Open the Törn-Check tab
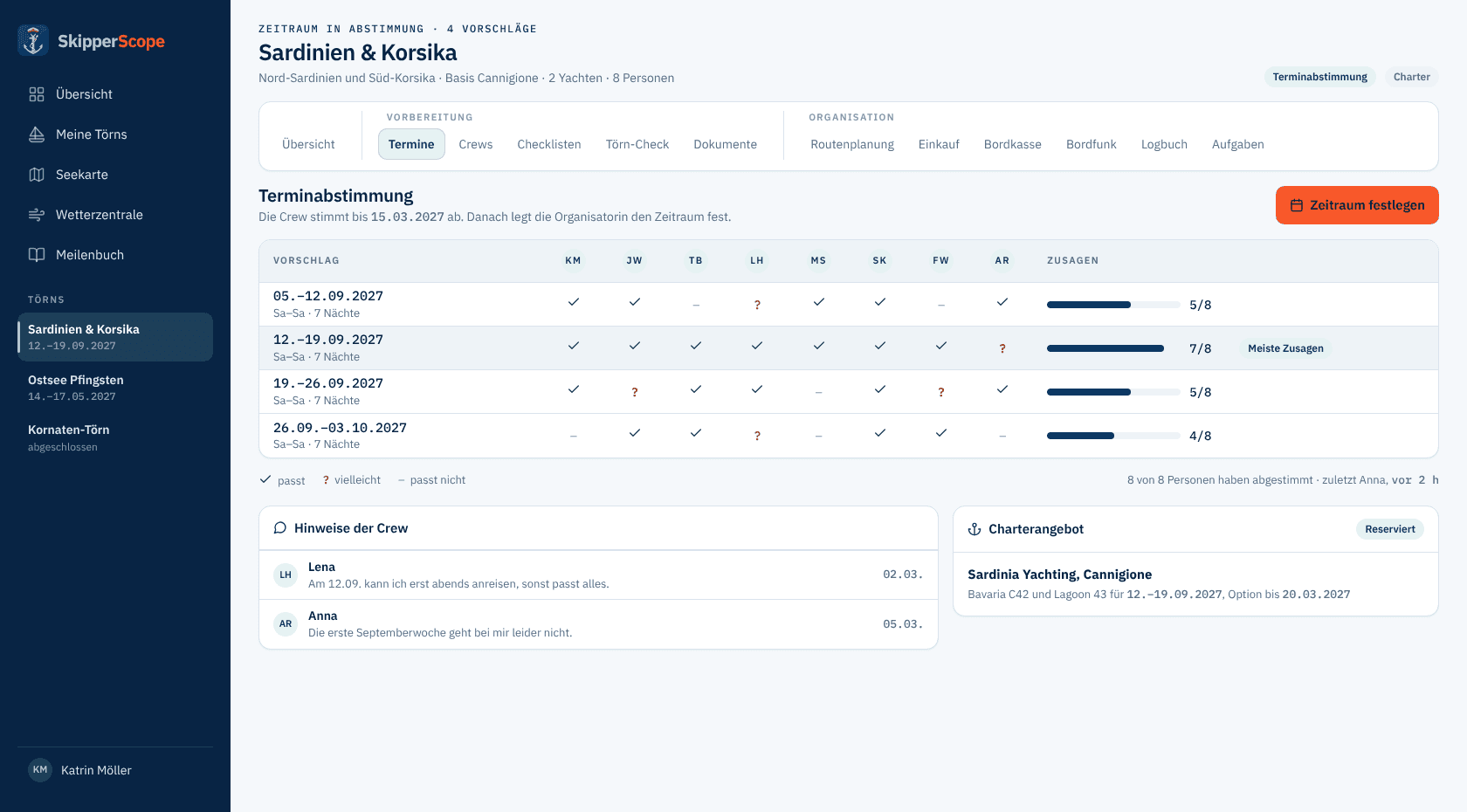The height and width of the screenshot is (812, 1467). (637, 144)
